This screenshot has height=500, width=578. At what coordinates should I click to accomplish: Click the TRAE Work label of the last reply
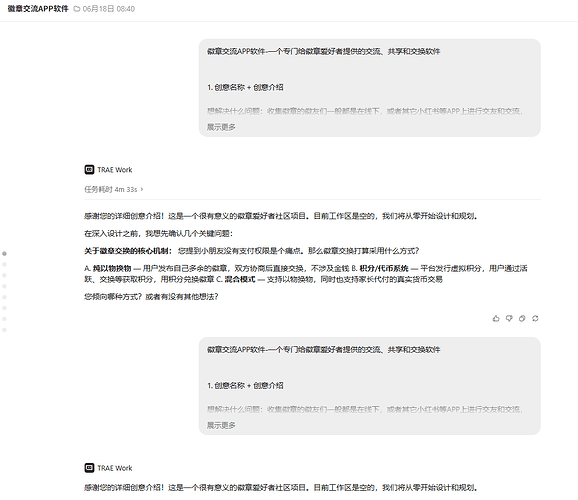[115, 468]
